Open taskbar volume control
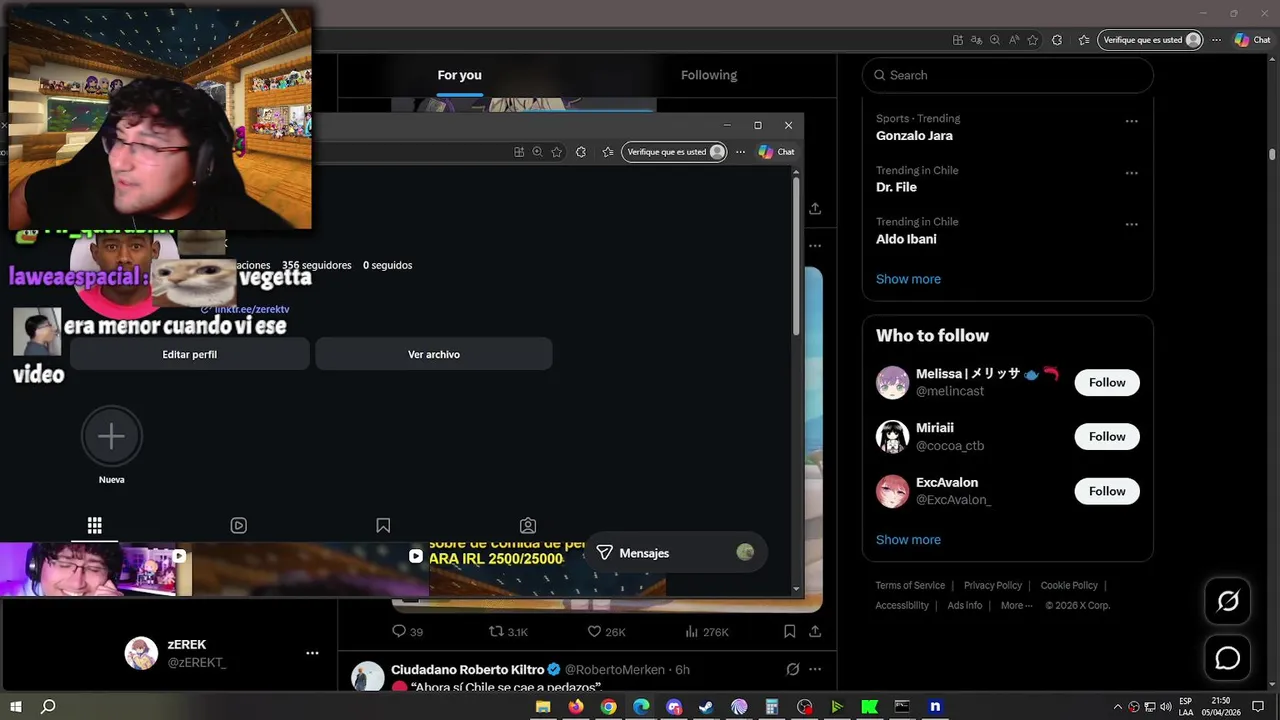Screen dimensions: 1280x720 [x=1165, y=707]
